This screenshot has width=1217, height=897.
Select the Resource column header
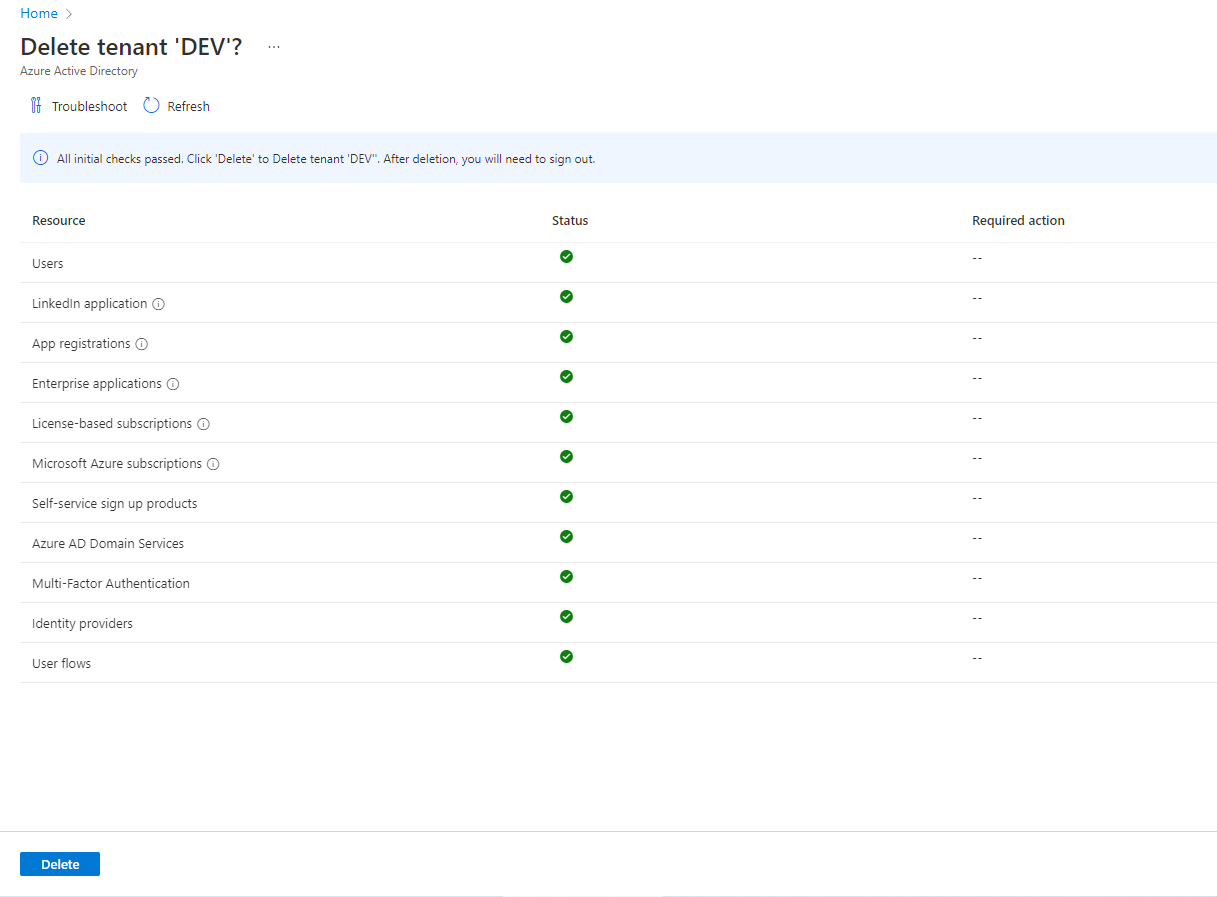(58, 220)
